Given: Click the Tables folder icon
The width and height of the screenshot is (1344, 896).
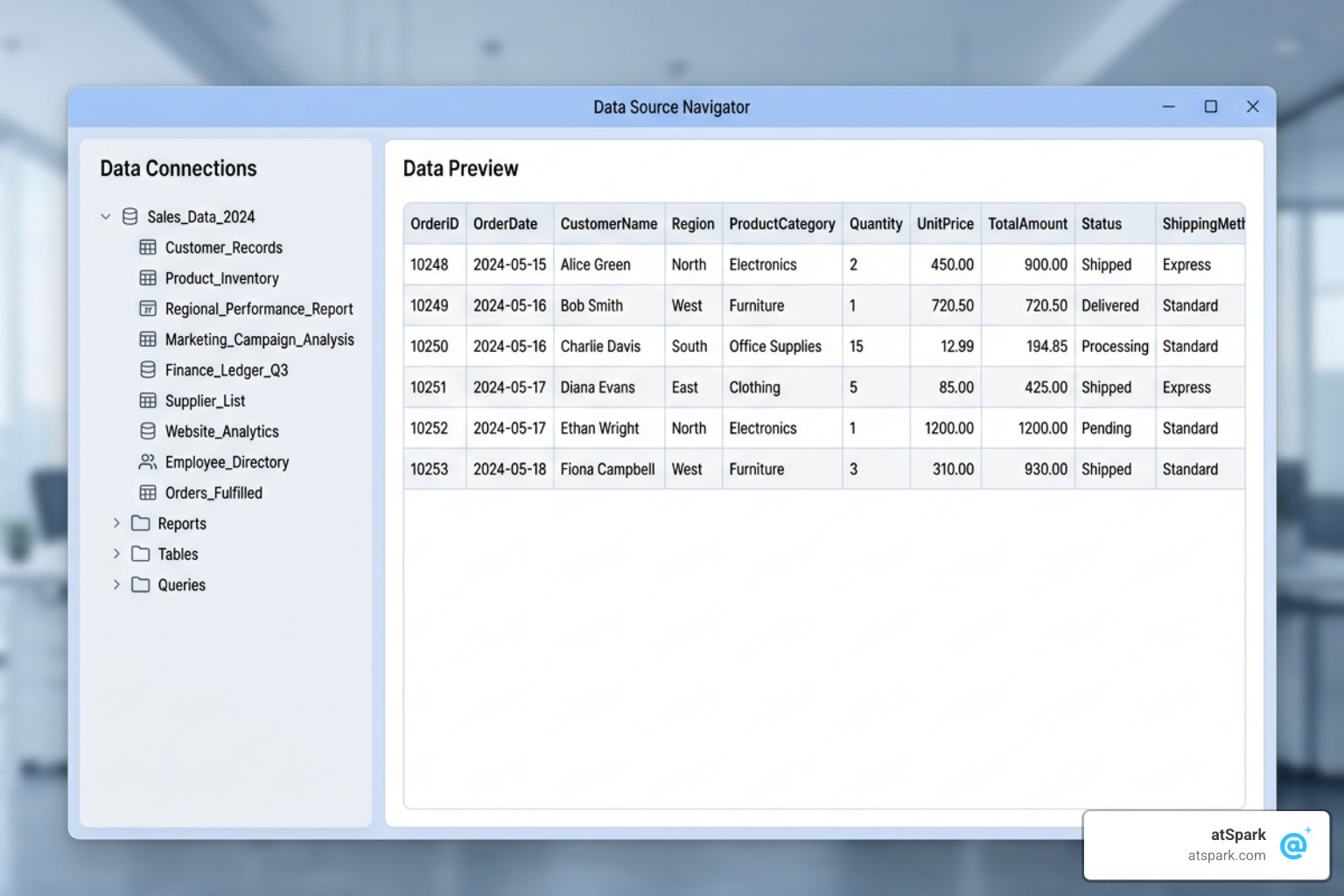Looking at the screenshot, I should click(x=141, y=554).
